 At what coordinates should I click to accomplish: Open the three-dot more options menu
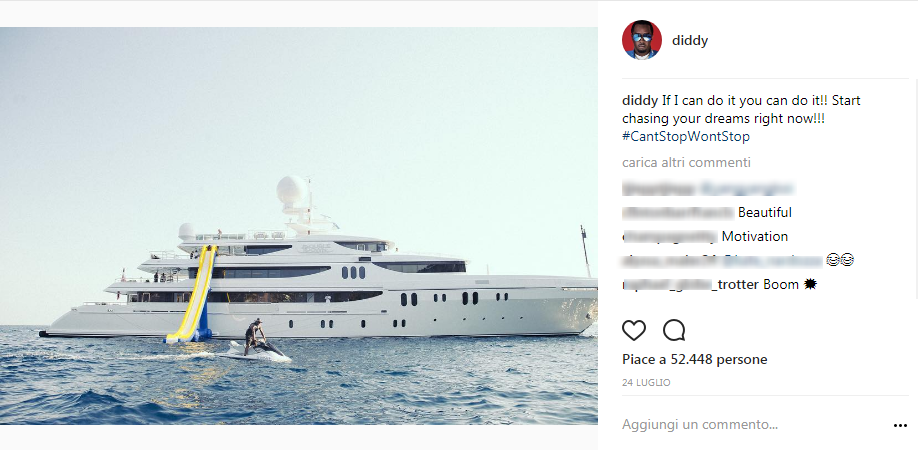(x=900, y=425)
